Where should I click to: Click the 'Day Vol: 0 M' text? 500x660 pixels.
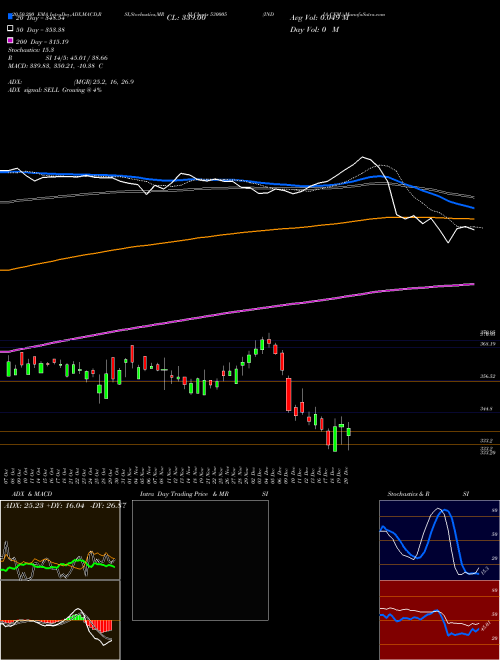pos(314,30)
